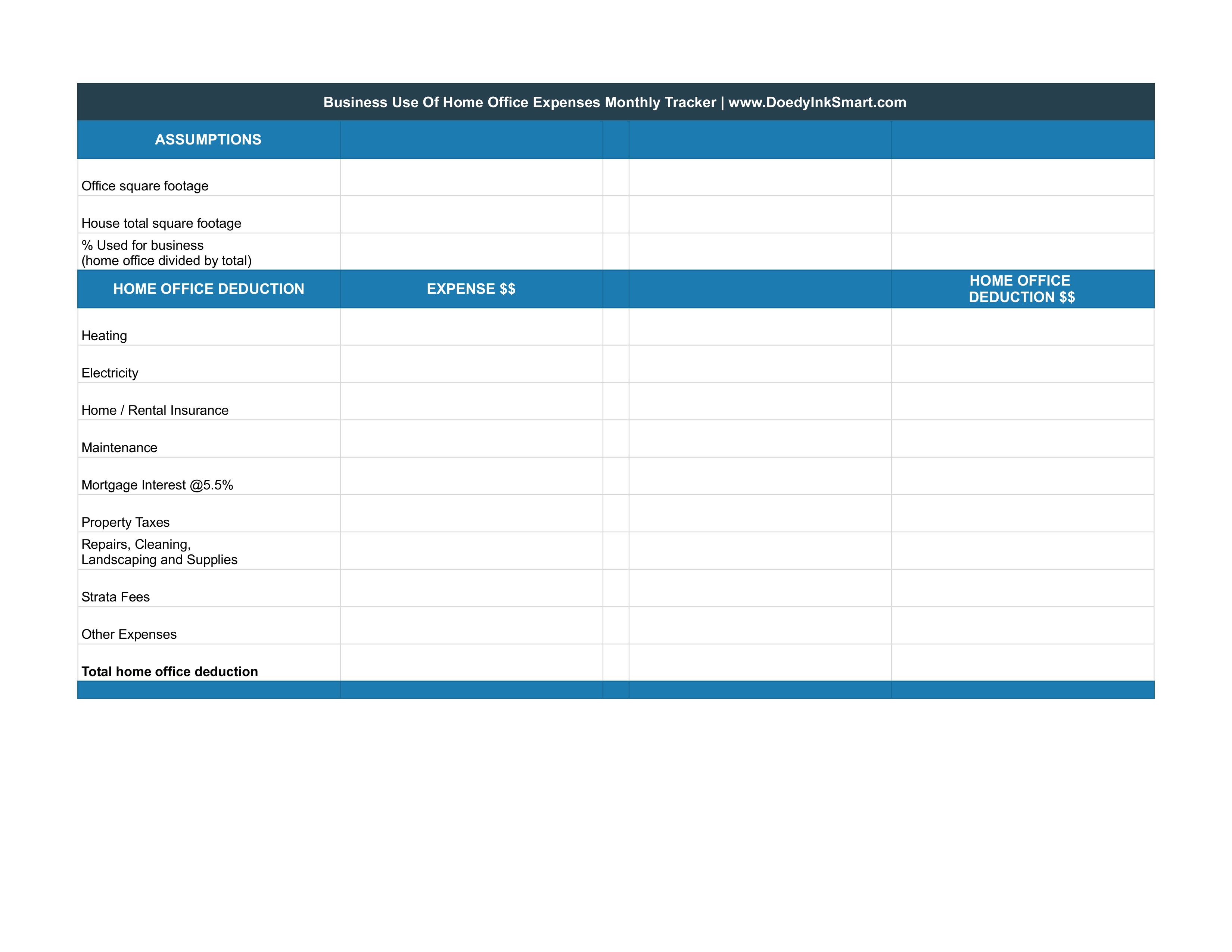Image resolution: width=1232 pixels, height=952 pixels.
Task: Click the Home / Rental Insurance label
Action: [x=155, y=410]
